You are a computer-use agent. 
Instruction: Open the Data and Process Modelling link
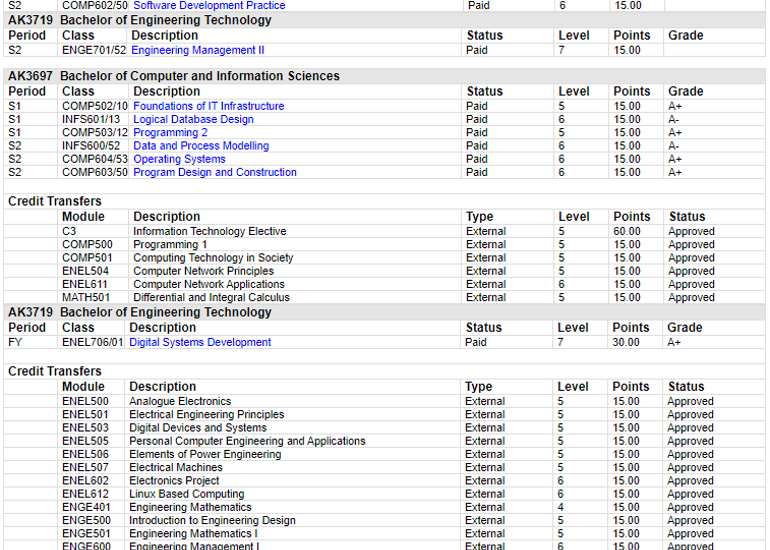point(200,146)
